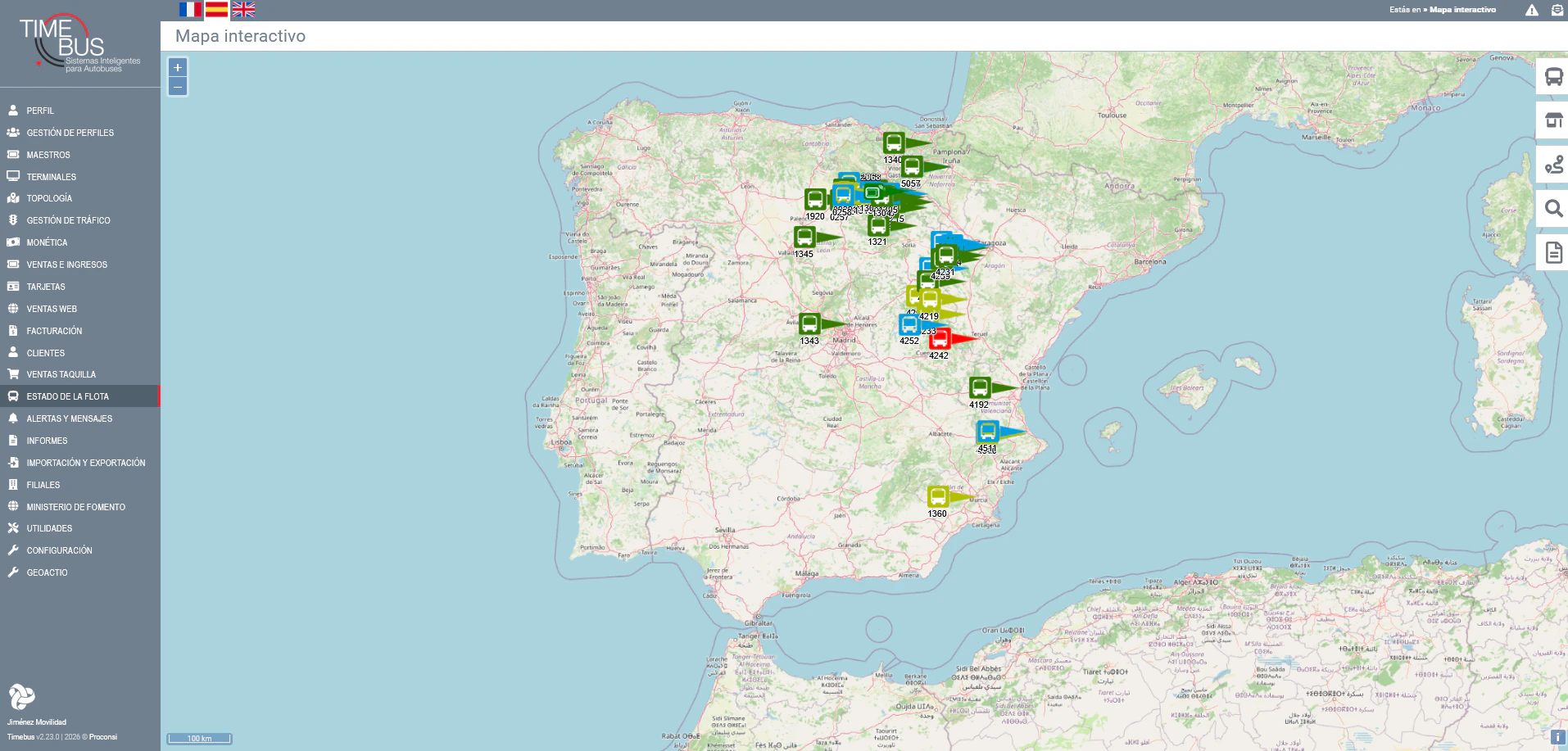
Task: Open Ministerio de Fomento menu
Action: coord(80,507)
